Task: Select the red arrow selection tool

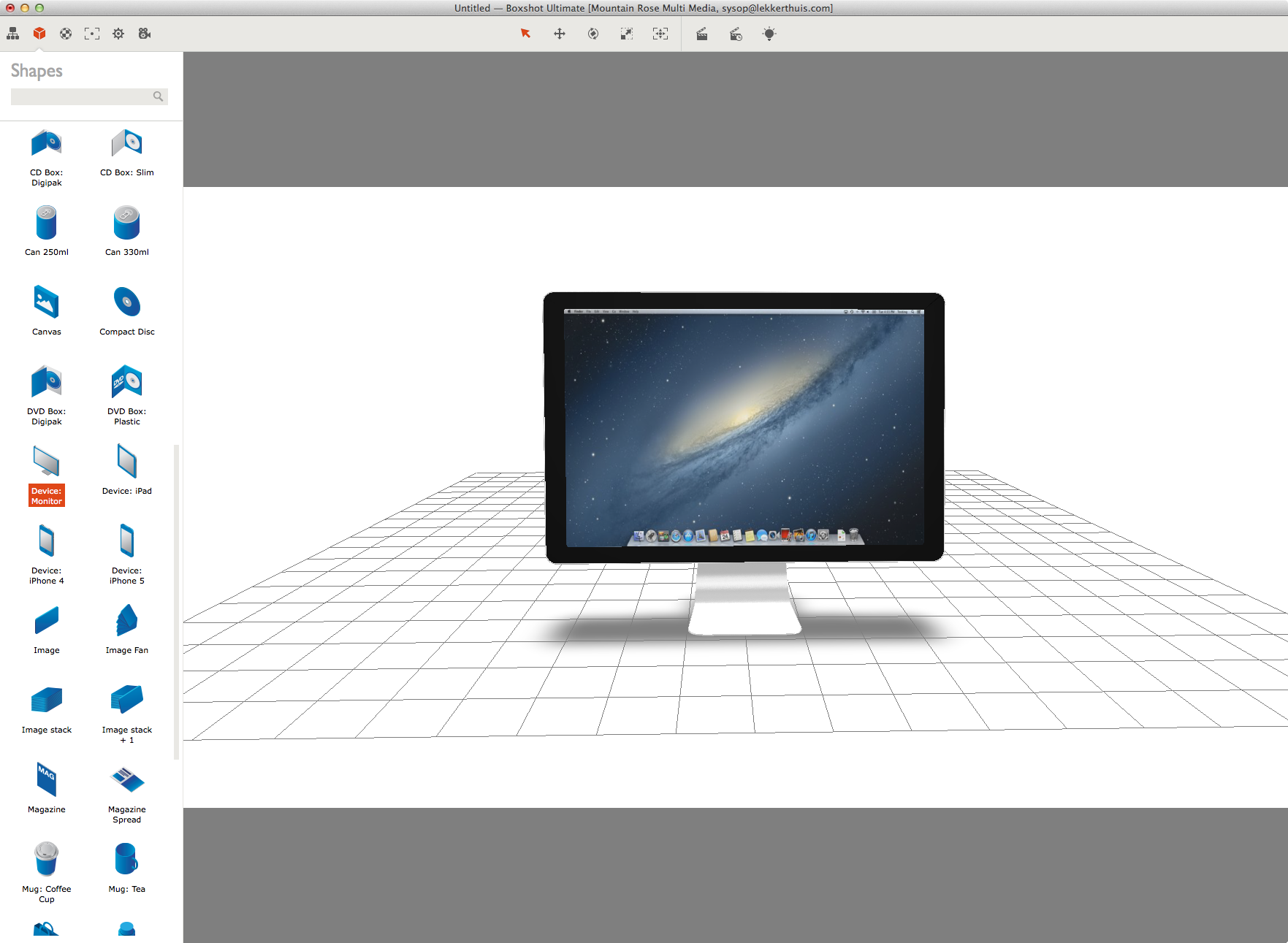Action: tap(525, 34)
